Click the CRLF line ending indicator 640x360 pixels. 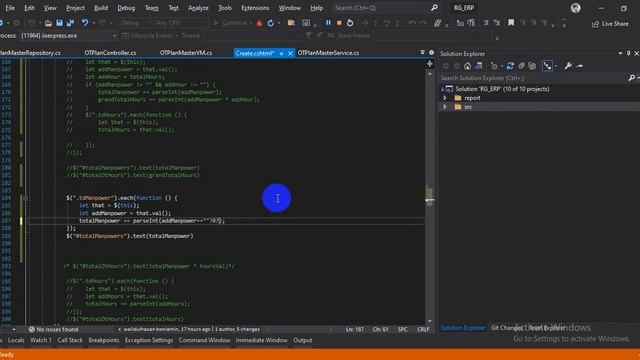click(423, 329)
